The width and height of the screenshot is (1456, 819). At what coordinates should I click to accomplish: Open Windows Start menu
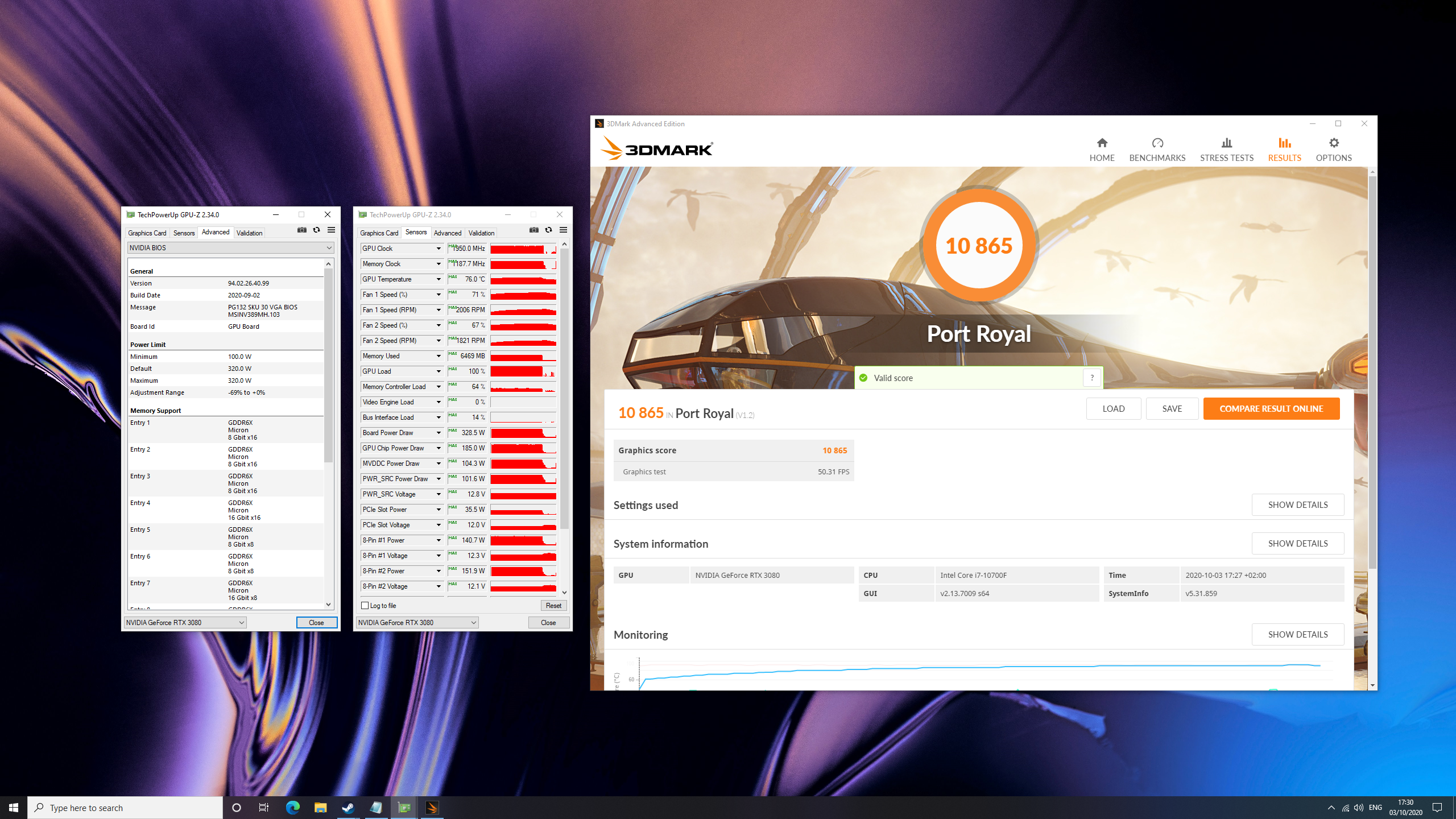point(14,808)
